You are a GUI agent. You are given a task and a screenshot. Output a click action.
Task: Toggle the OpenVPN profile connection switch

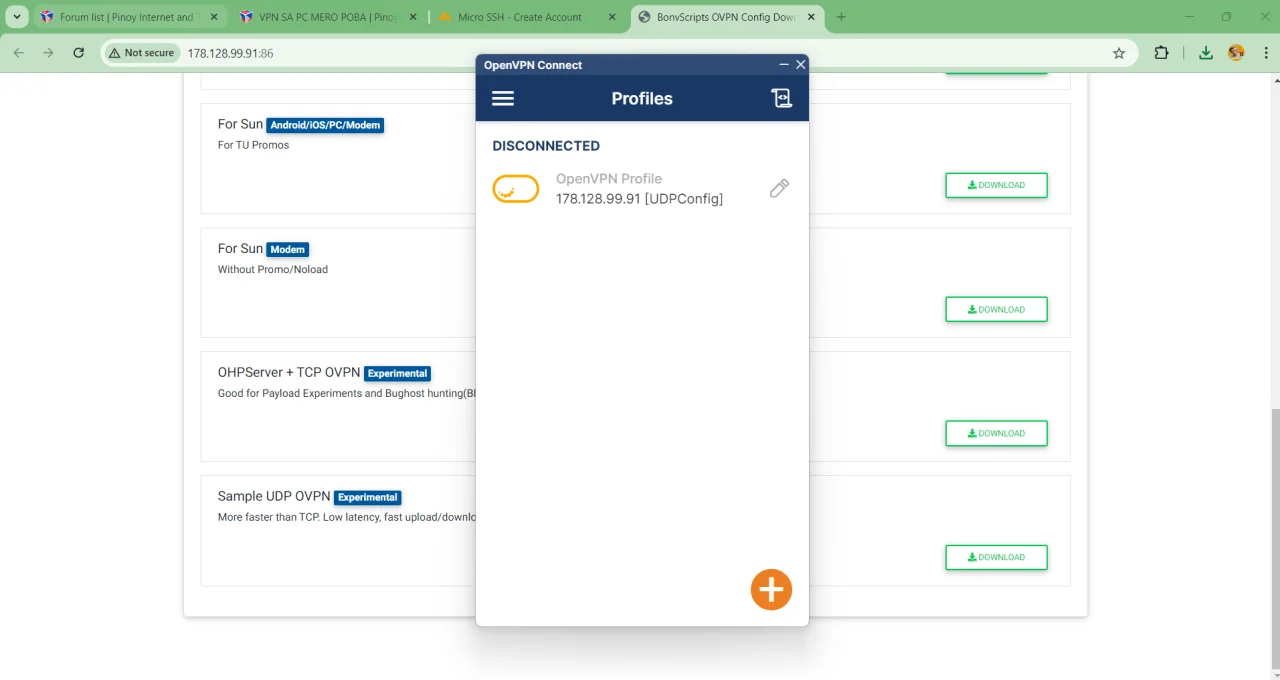516,188
